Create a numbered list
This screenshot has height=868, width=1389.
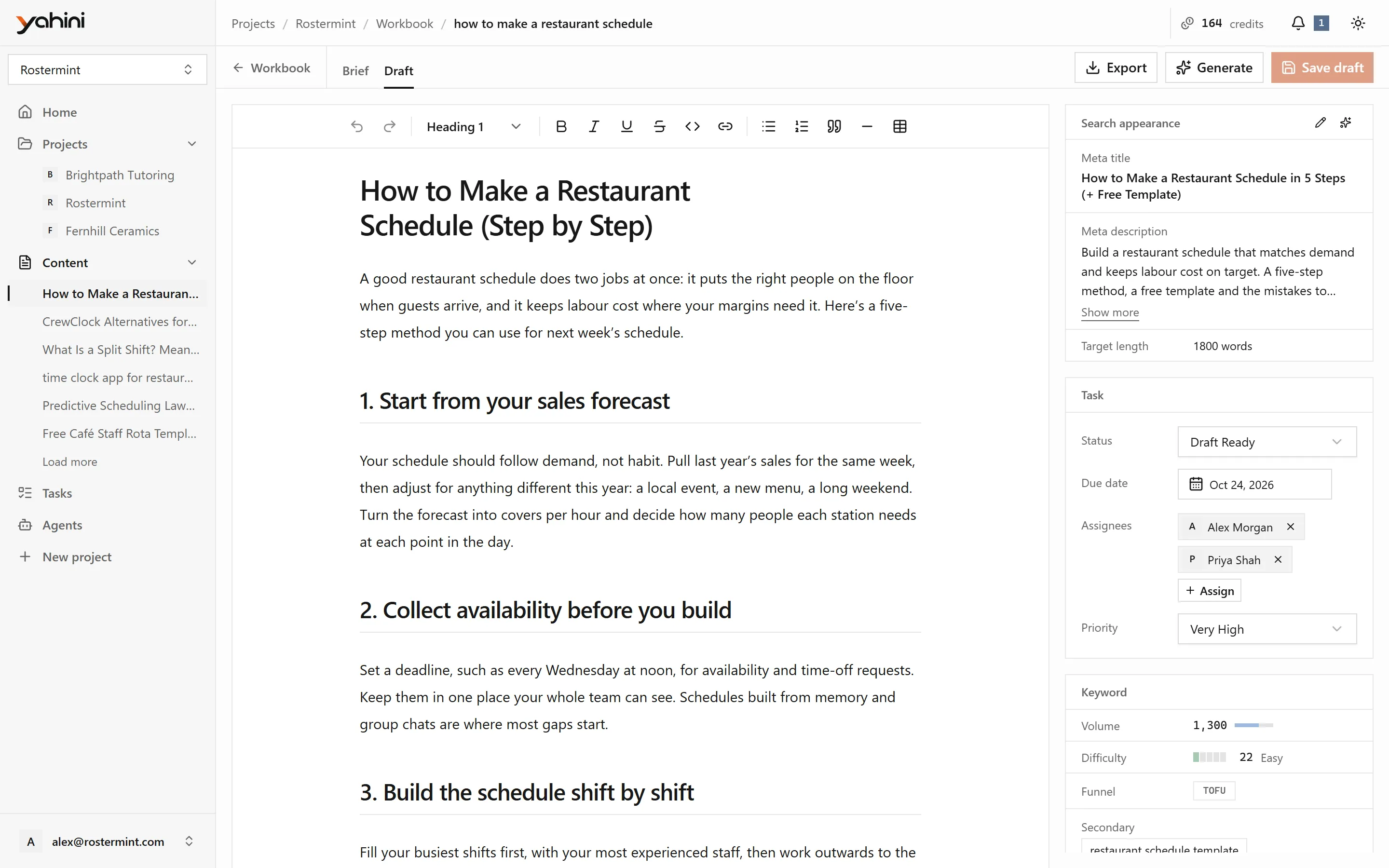coord(801,126)
